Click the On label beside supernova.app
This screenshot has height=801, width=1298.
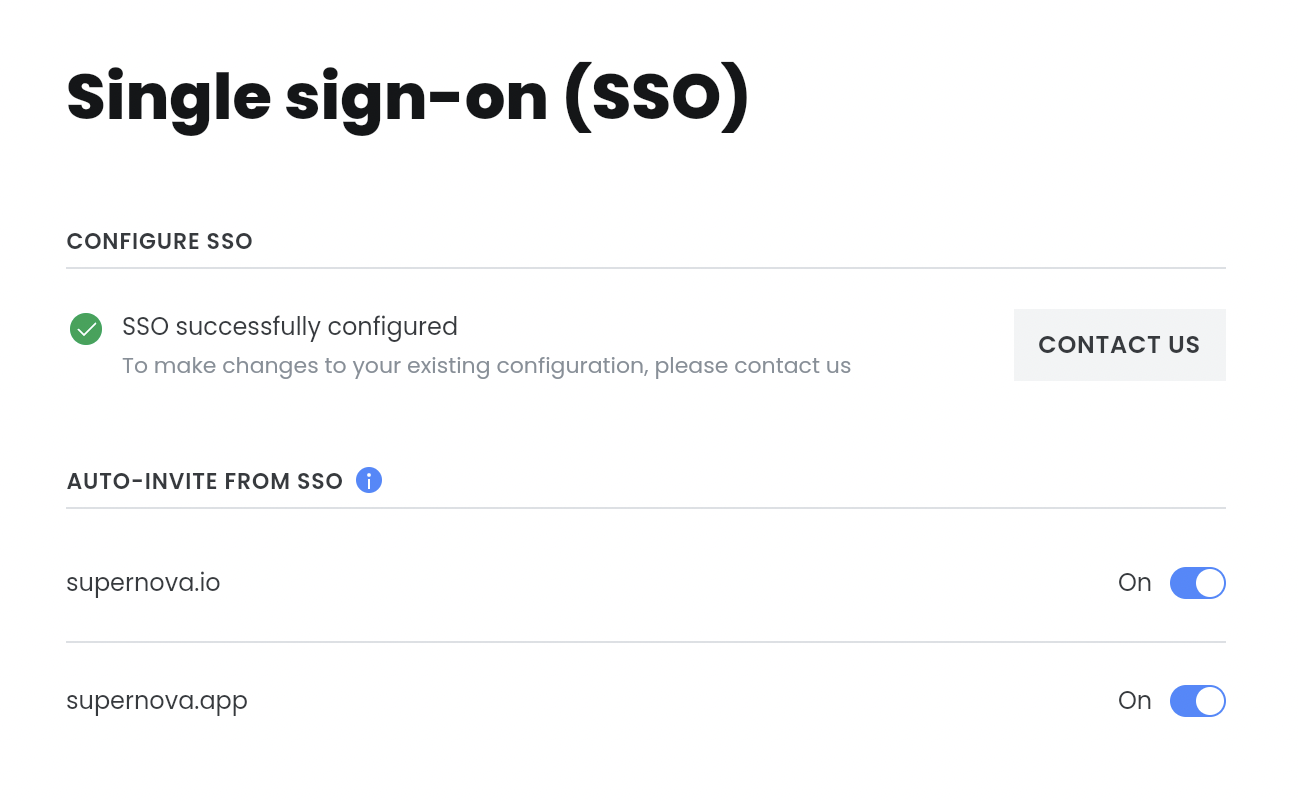1135,701
